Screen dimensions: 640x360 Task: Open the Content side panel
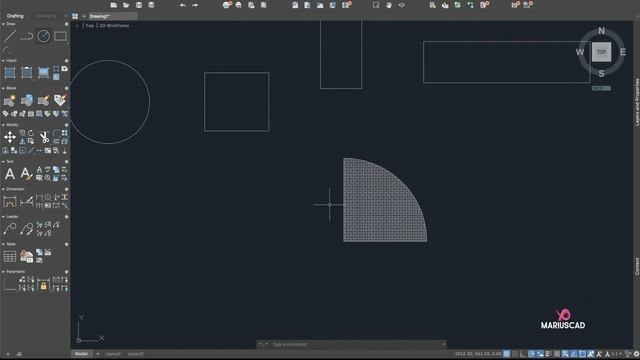pyautogui.click(x=636, y=267)
